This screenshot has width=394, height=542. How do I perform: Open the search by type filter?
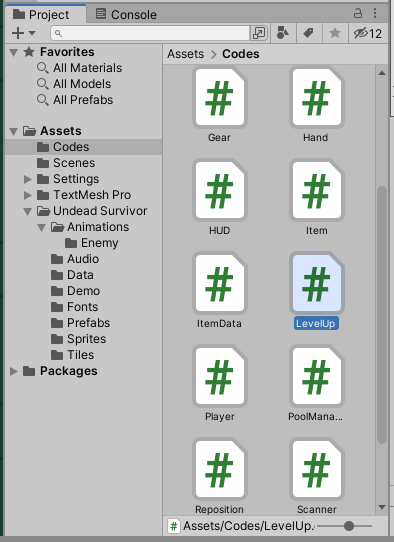point(283,33)
